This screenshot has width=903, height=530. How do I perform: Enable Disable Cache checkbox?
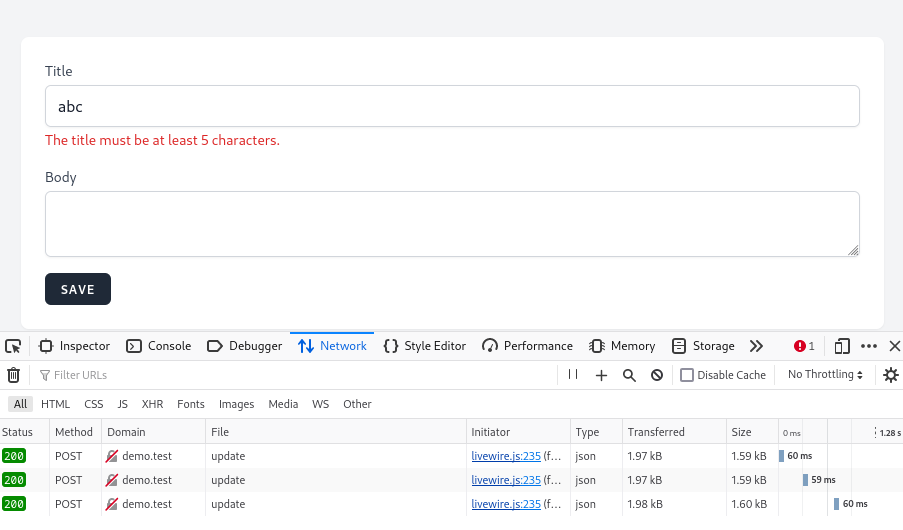[686, 375]
